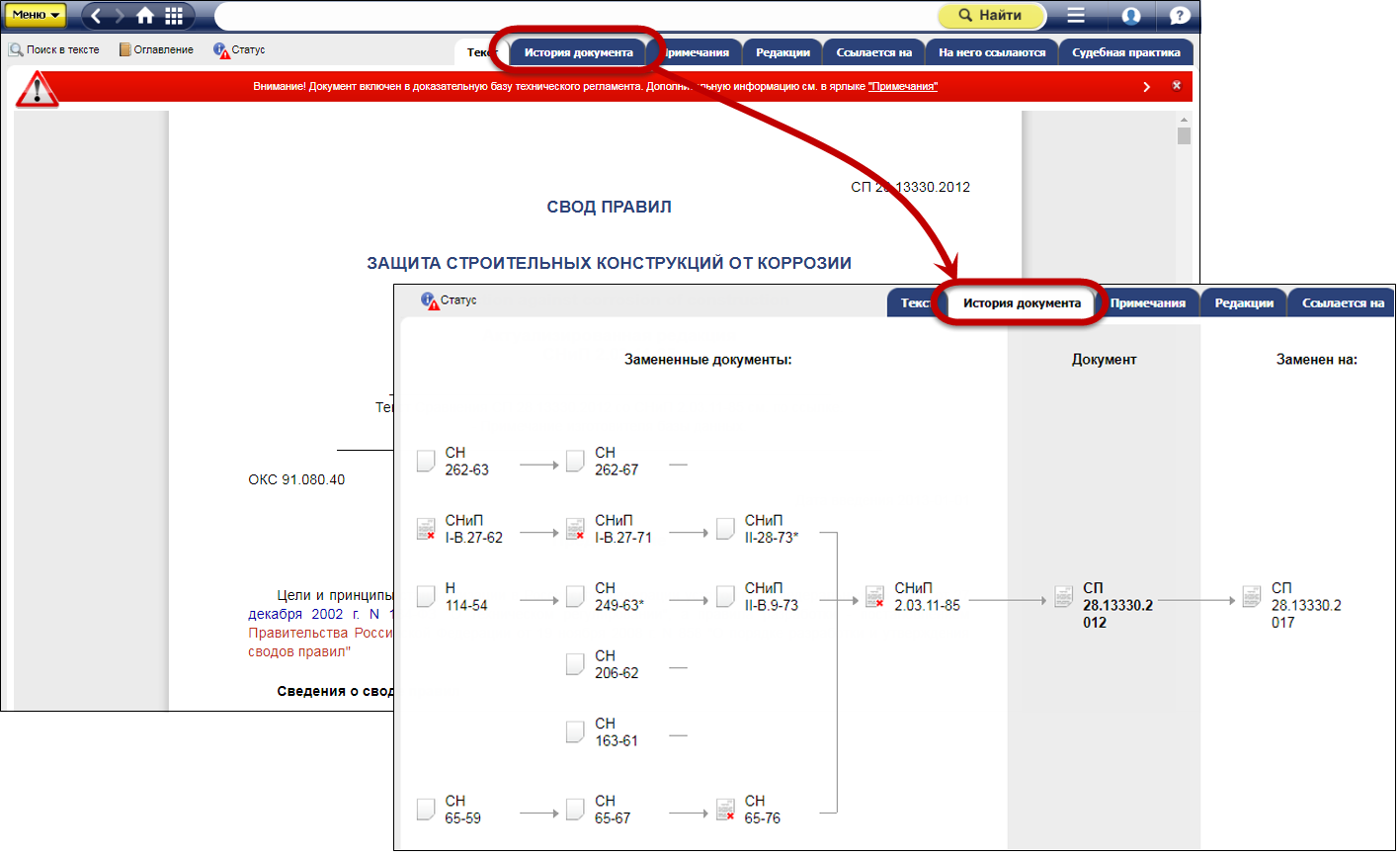
Task: Open Оглавление table of contents
Action: coord(156,49)
